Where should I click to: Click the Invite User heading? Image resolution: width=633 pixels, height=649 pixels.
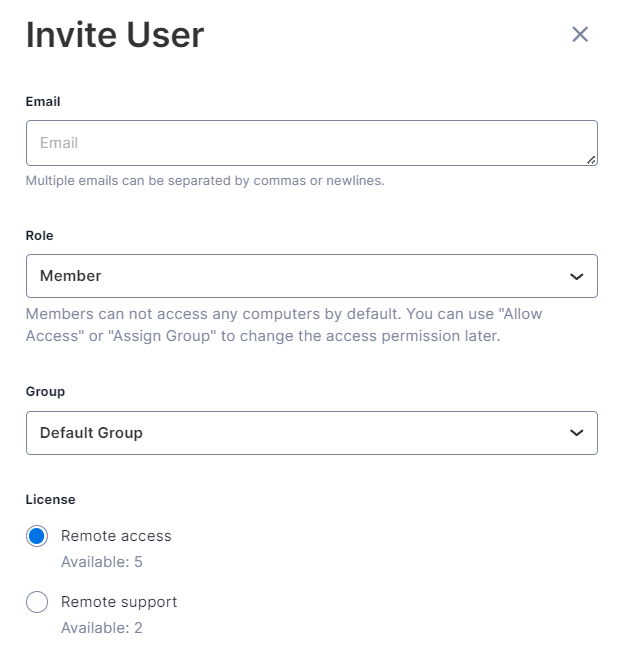click(x=115, y=36)
